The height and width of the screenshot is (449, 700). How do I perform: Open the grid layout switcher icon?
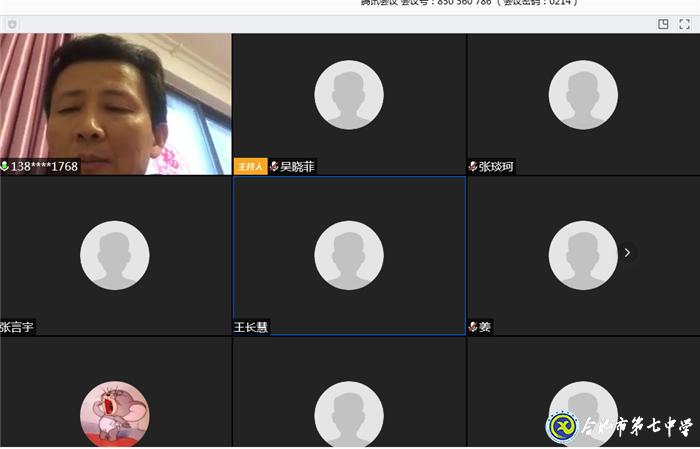pyautogui.click(x=663, y=24)
